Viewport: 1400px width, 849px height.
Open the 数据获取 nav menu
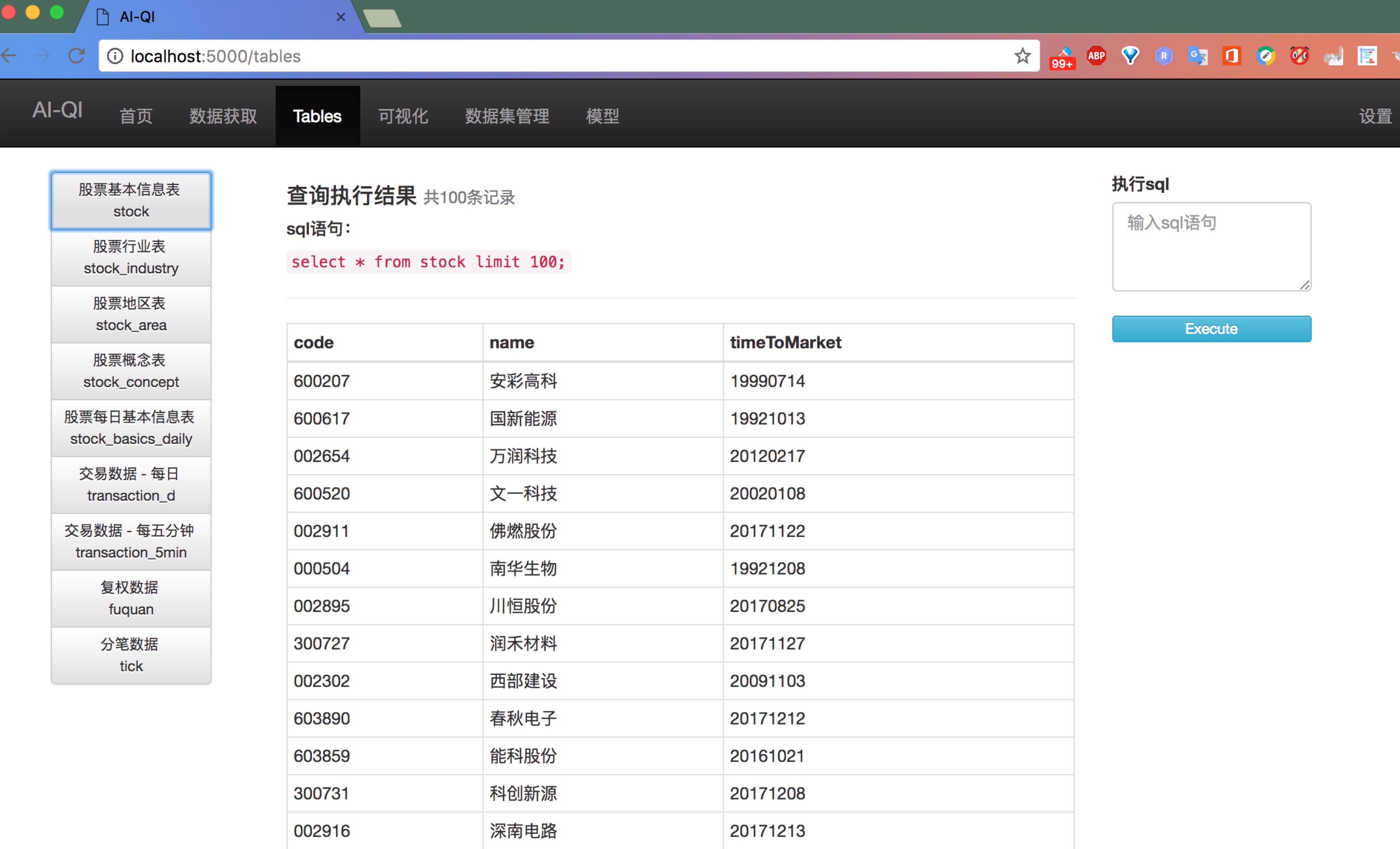pos(223,116)
